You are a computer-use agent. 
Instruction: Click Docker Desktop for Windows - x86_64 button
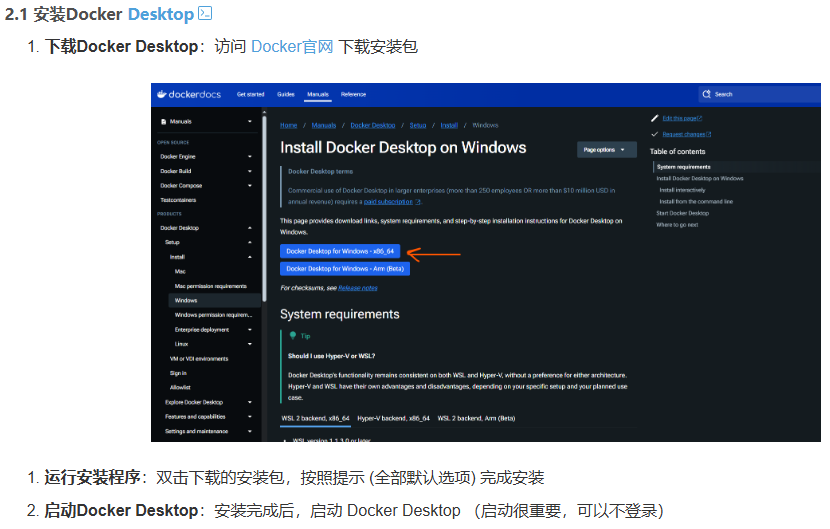(x=340, y=251)
